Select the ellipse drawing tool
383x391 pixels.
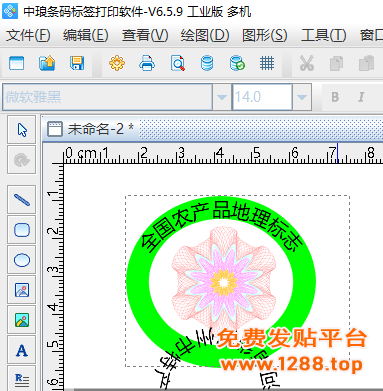[x=22, y=260]
